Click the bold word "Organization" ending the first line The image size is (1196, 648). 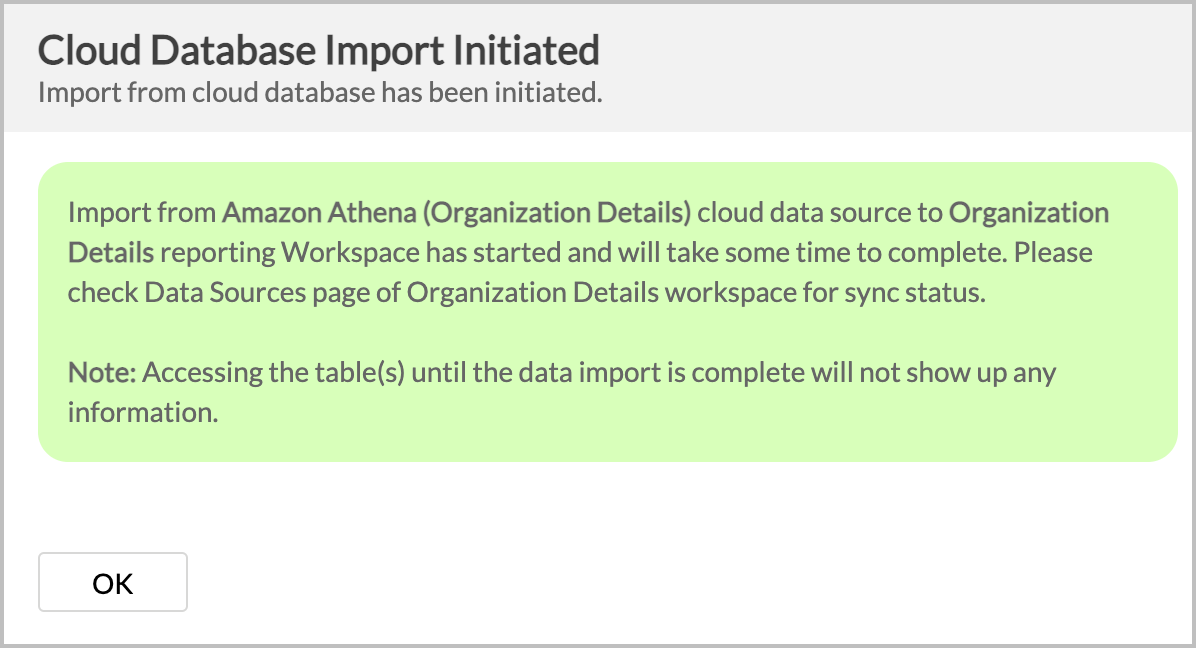(1029, 213)
